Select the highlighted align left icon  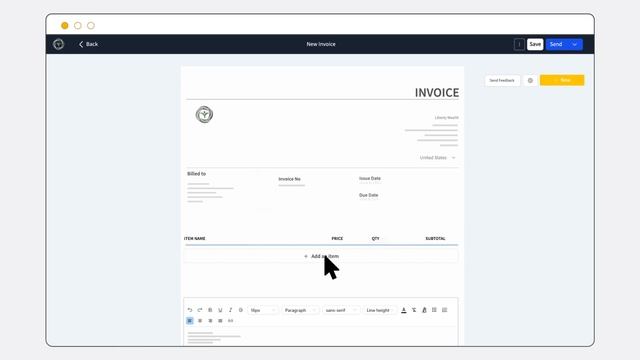click(190, 321)
